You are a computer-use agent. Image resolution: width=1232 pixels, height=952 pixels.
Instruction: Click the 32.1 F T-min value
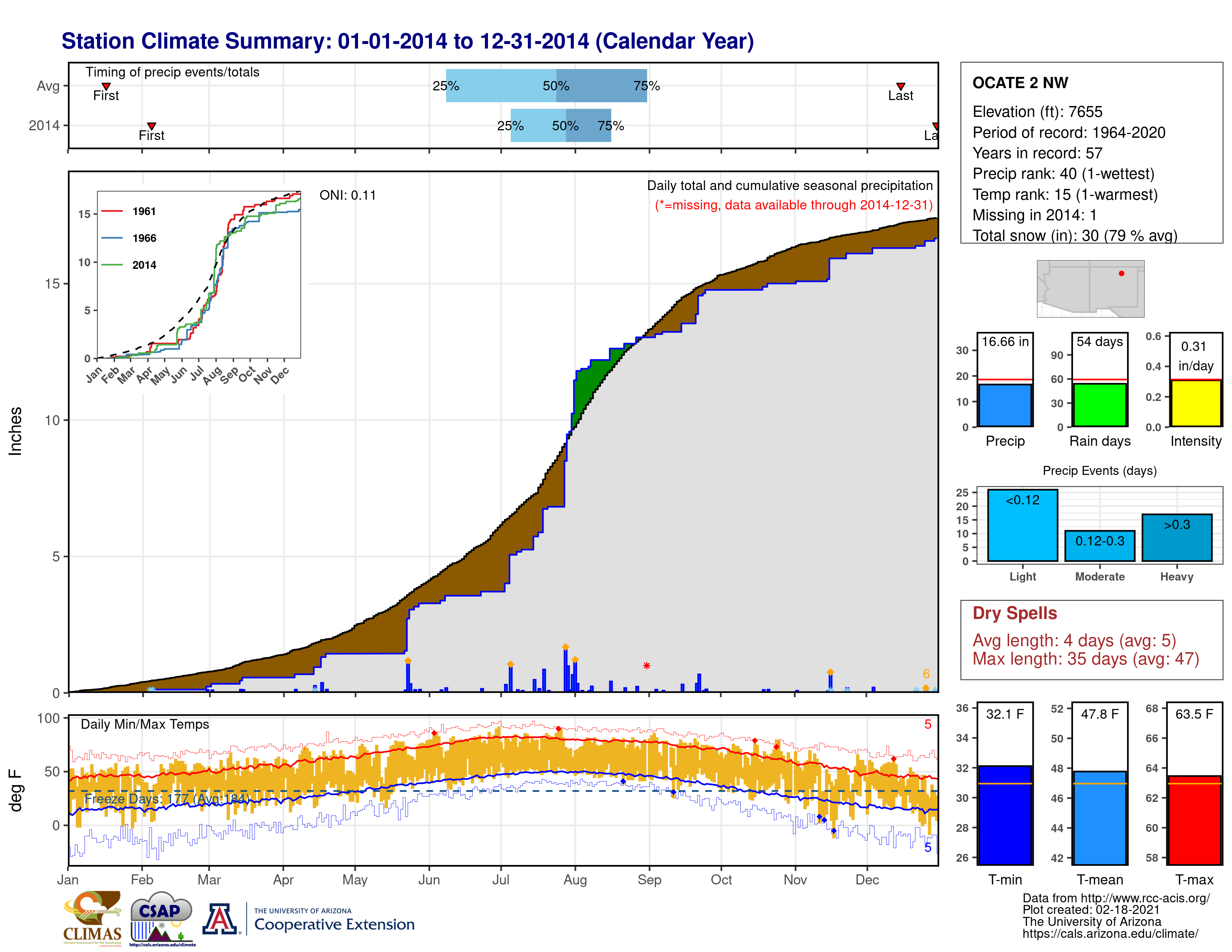1005,714
